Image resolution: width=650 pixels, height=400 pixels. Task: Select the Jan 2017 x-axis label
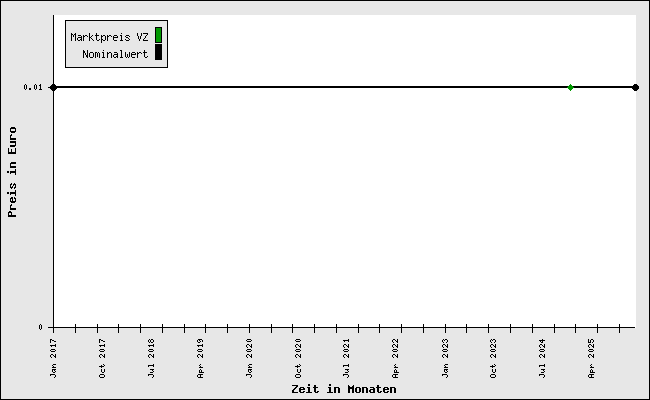coord(54,358)
